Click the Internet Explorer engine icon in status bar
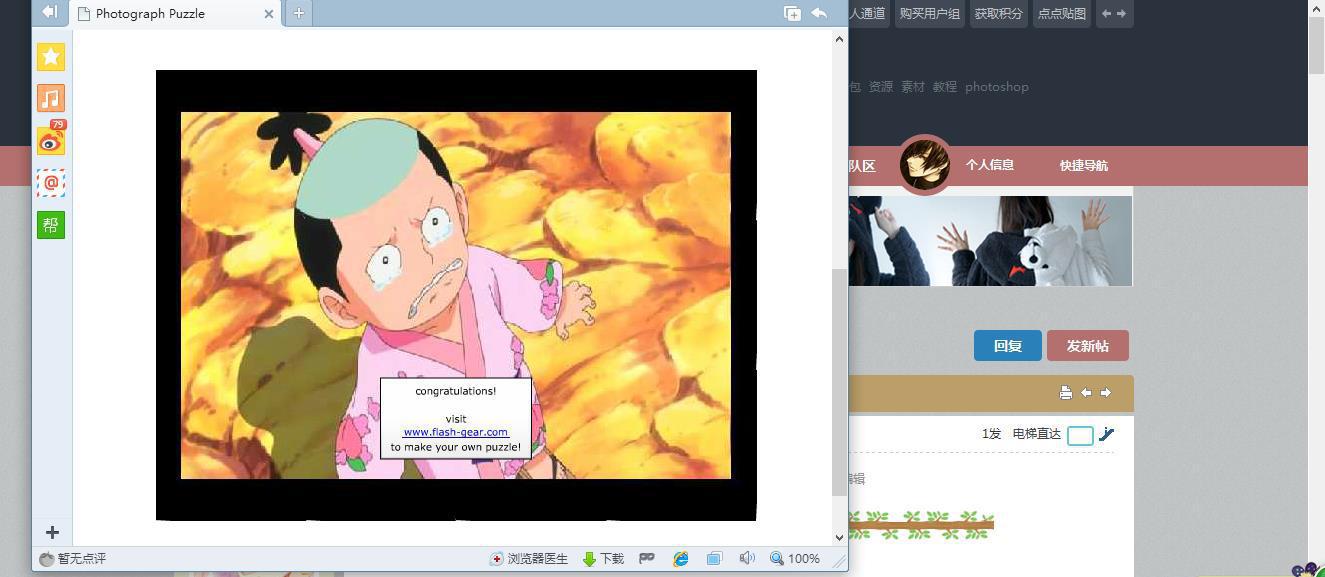 (681, 559)
